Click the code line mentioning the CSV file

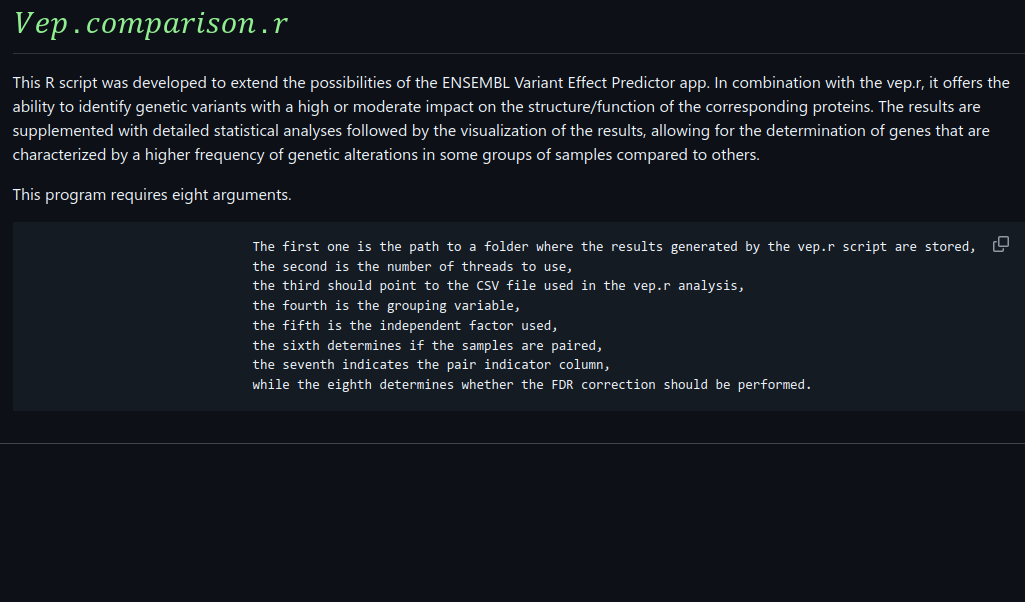click(x=498, y=285)
